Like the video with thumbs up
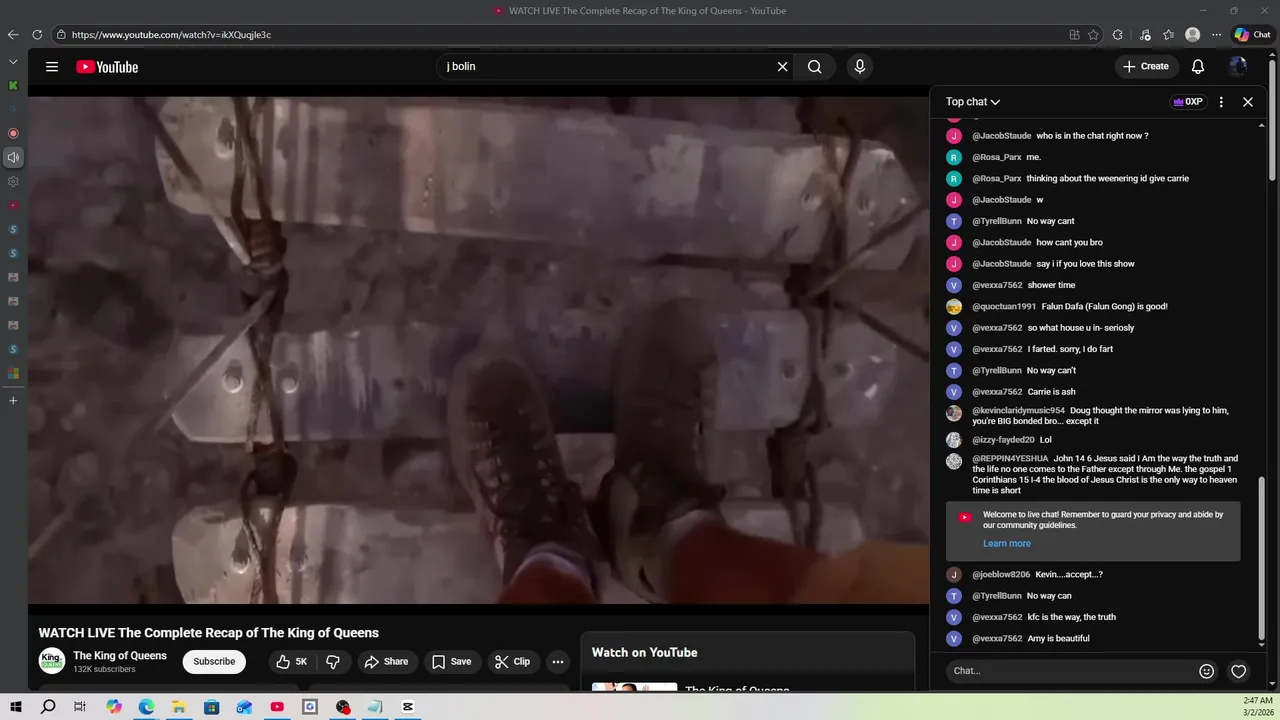The image size is (1280, 720). (292, 662)
